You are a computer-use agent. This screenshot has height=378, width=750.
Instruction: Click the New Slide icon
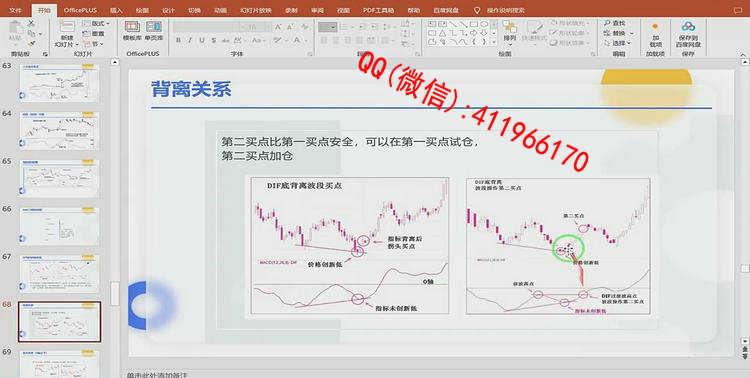[x=67, y=33]
